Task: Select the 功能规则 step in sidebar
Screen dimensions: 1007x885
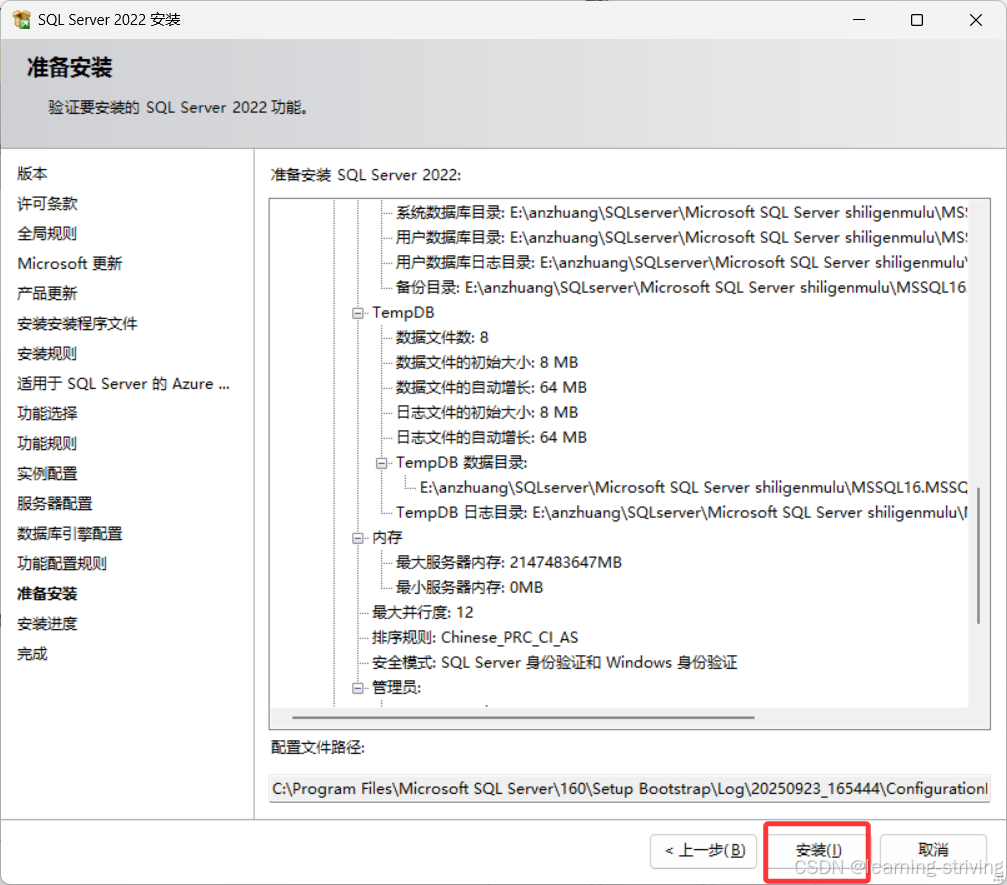Action: 47,443
